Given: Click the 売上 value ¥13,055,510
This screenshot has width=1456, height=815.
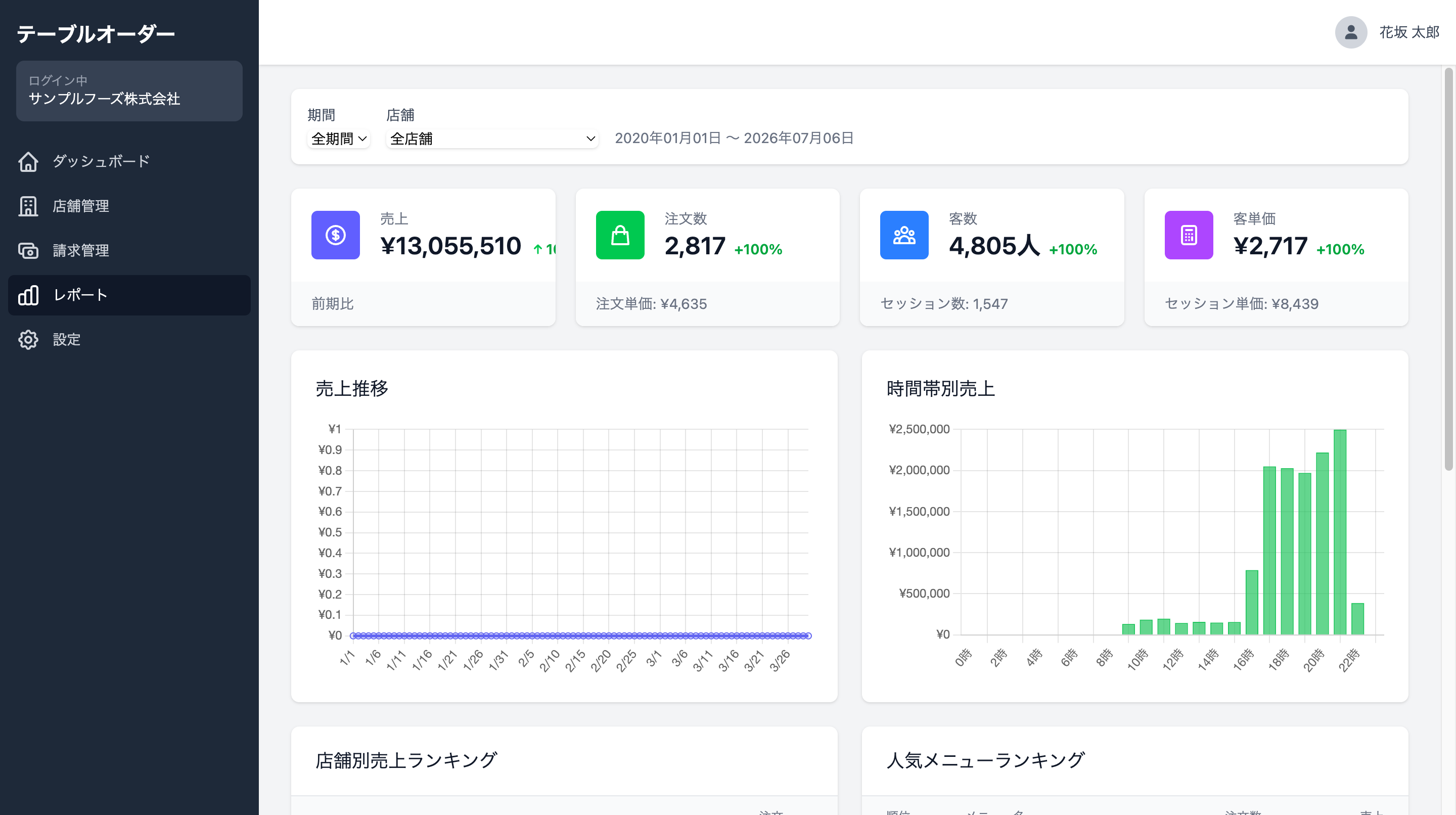Looking at the screenshot, I should click(450, 246).
